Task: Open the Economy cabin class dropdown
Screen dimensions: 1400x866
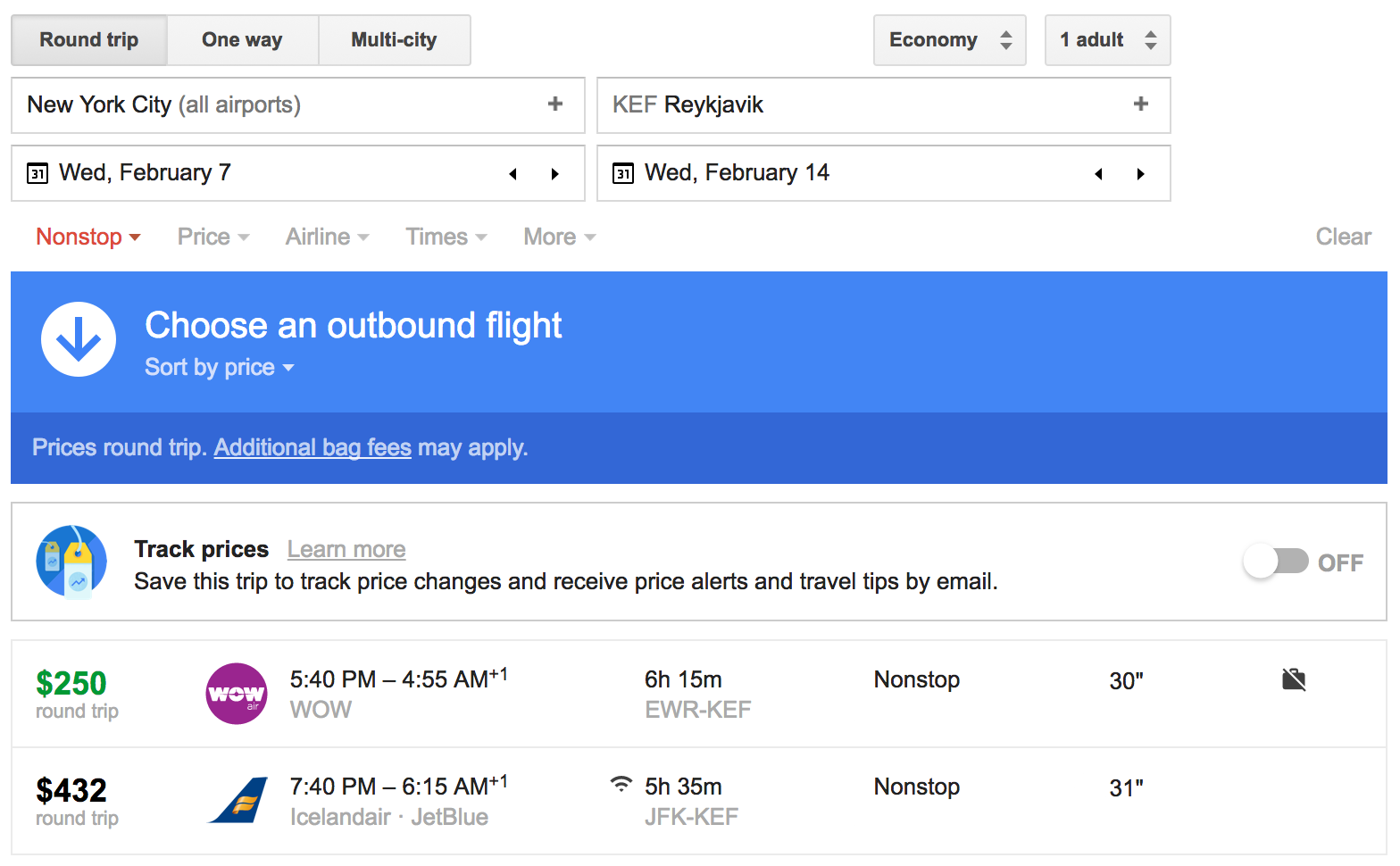Action: click(x=949, y=40)
